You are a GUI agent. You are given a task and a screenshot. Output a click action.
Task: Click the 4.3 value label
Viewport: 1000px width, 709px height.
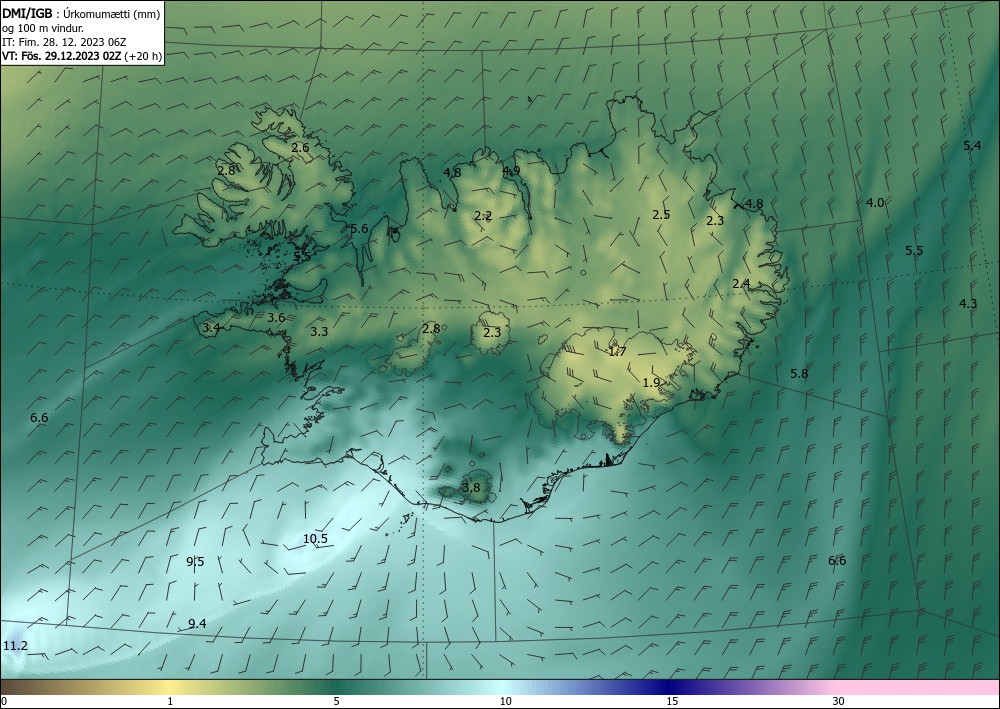pos(968,303)
